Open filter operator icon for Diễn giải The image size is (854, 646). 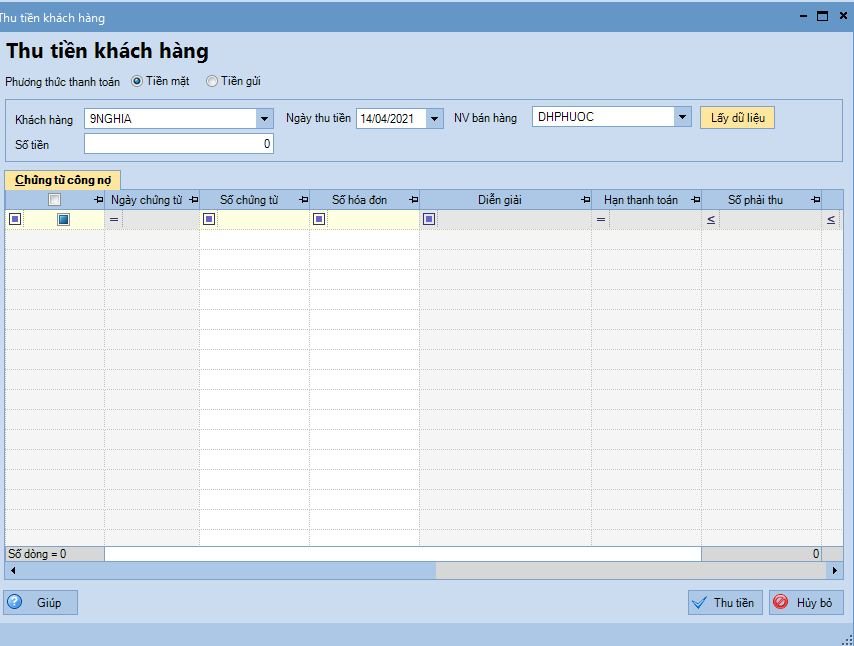(x=429, y=219)
